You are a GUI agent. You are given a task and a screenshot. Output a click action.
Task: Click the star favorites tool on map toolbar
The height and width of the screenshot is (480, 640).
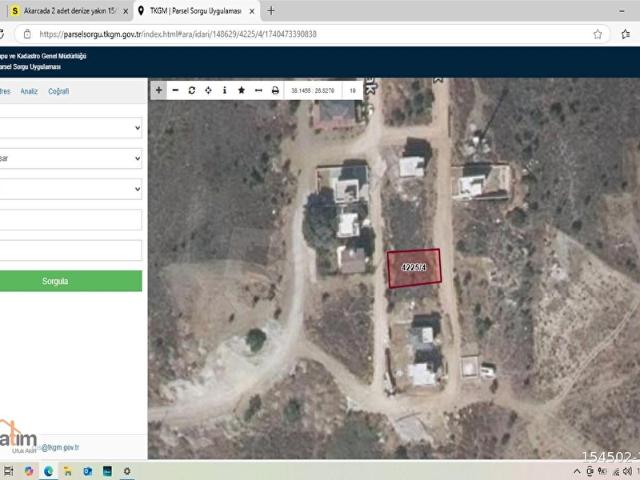(x=241, y=90)
